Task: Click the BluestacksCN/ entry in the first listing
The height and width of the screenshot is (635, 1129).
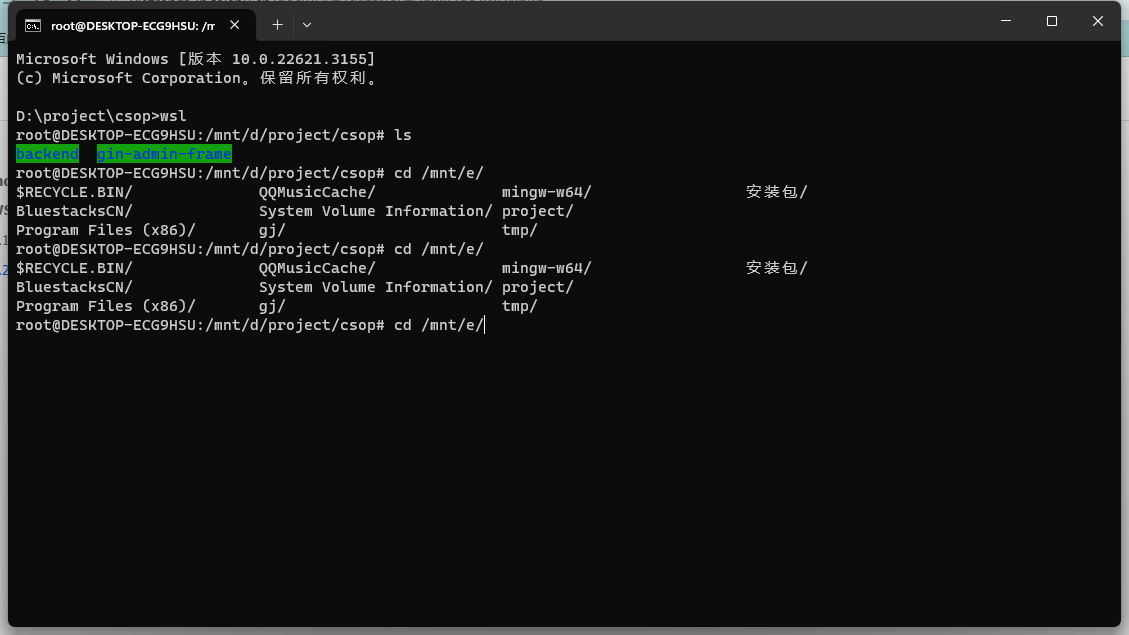Action: 74,212
